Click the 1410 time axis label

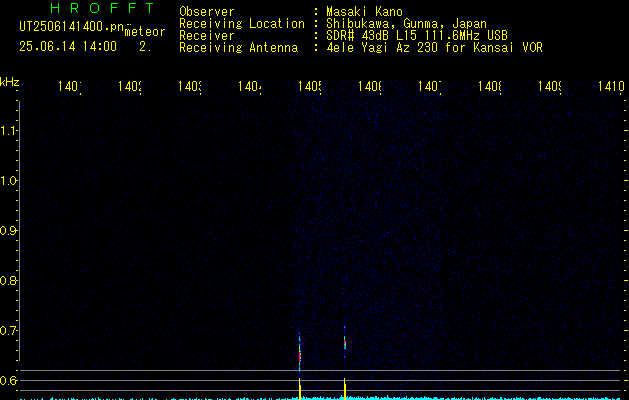coord(611,86)
